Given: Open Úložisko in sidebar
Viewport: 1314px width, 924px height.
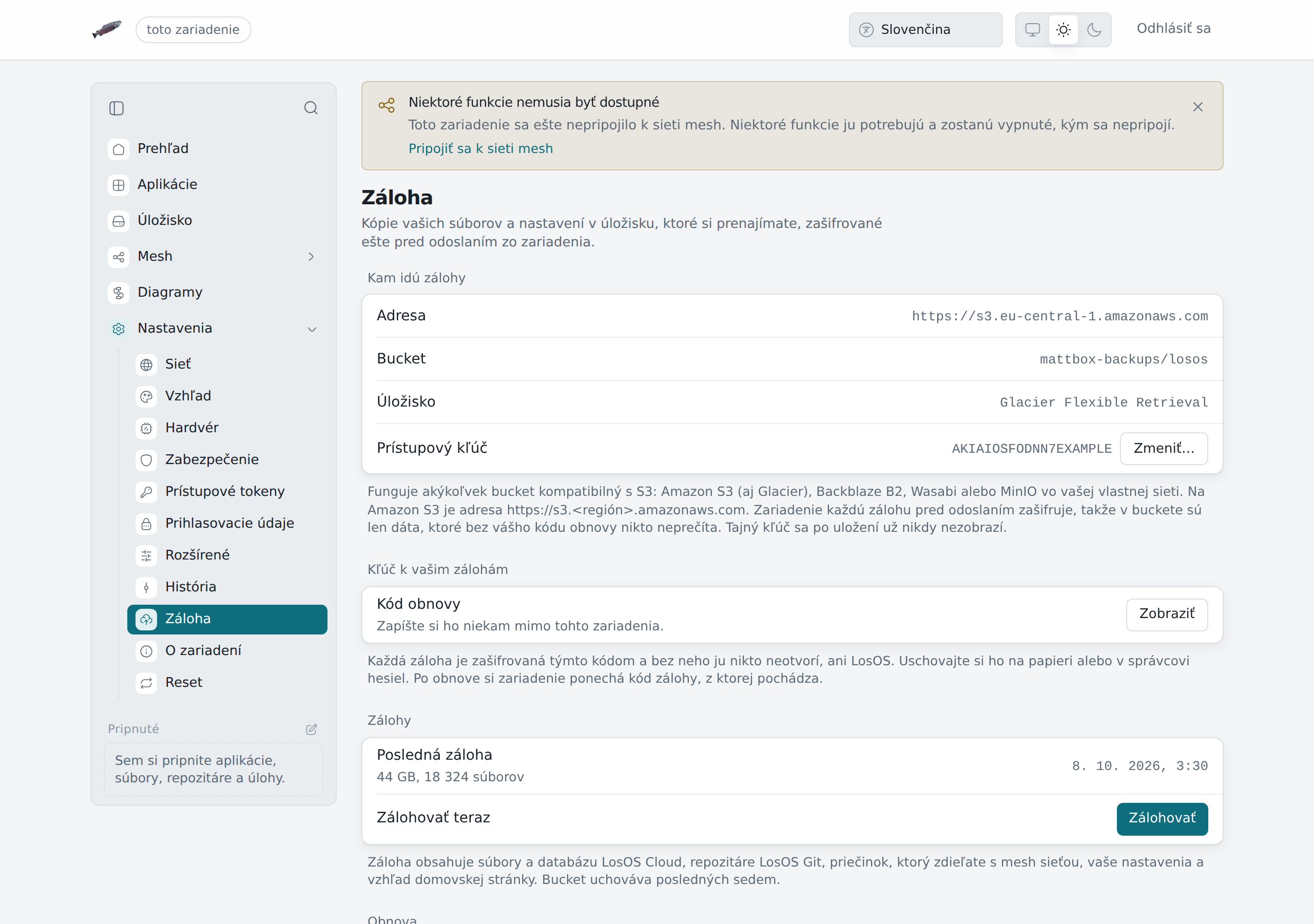Looking at the screenshot, I should (214, 220).
